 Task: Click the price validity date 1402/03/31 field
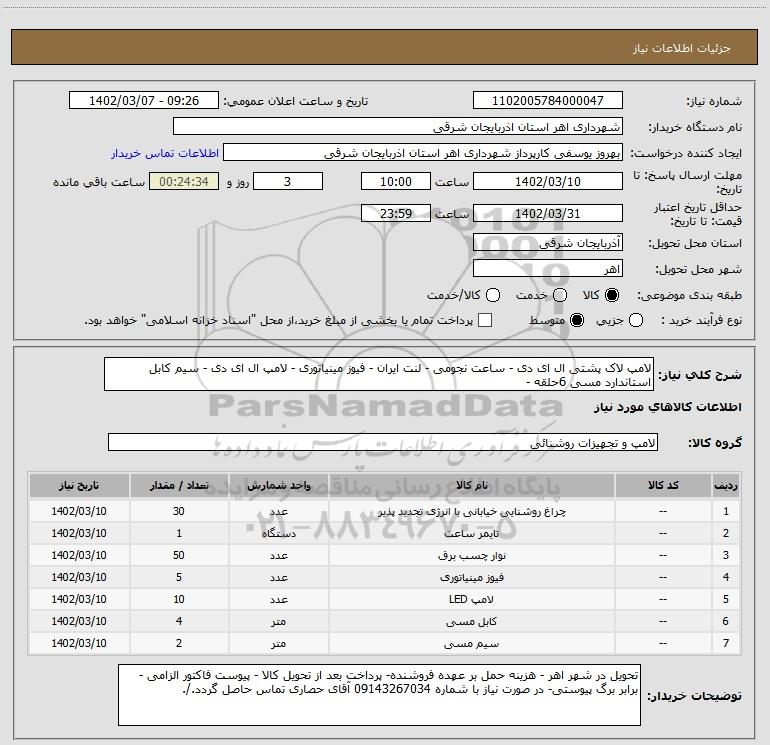[x=548, y=213]
